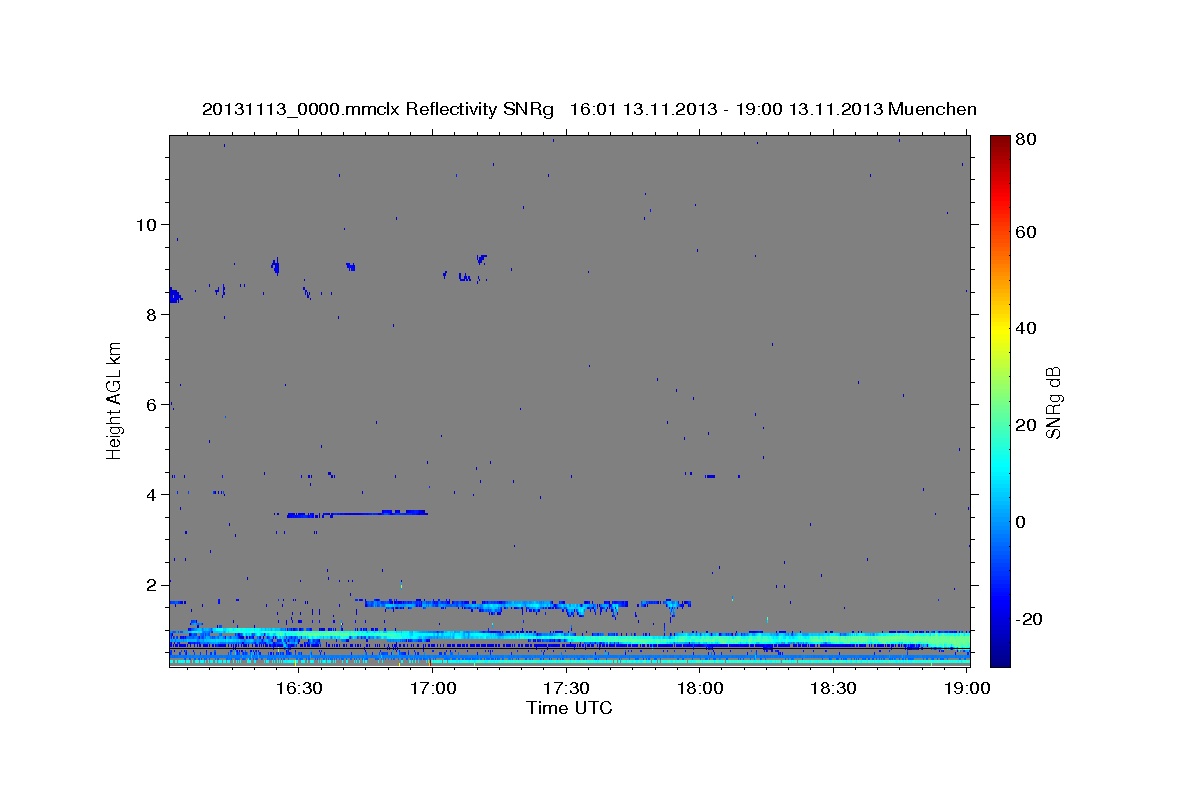Click the 18:30 time tick label

pos(834,688)
